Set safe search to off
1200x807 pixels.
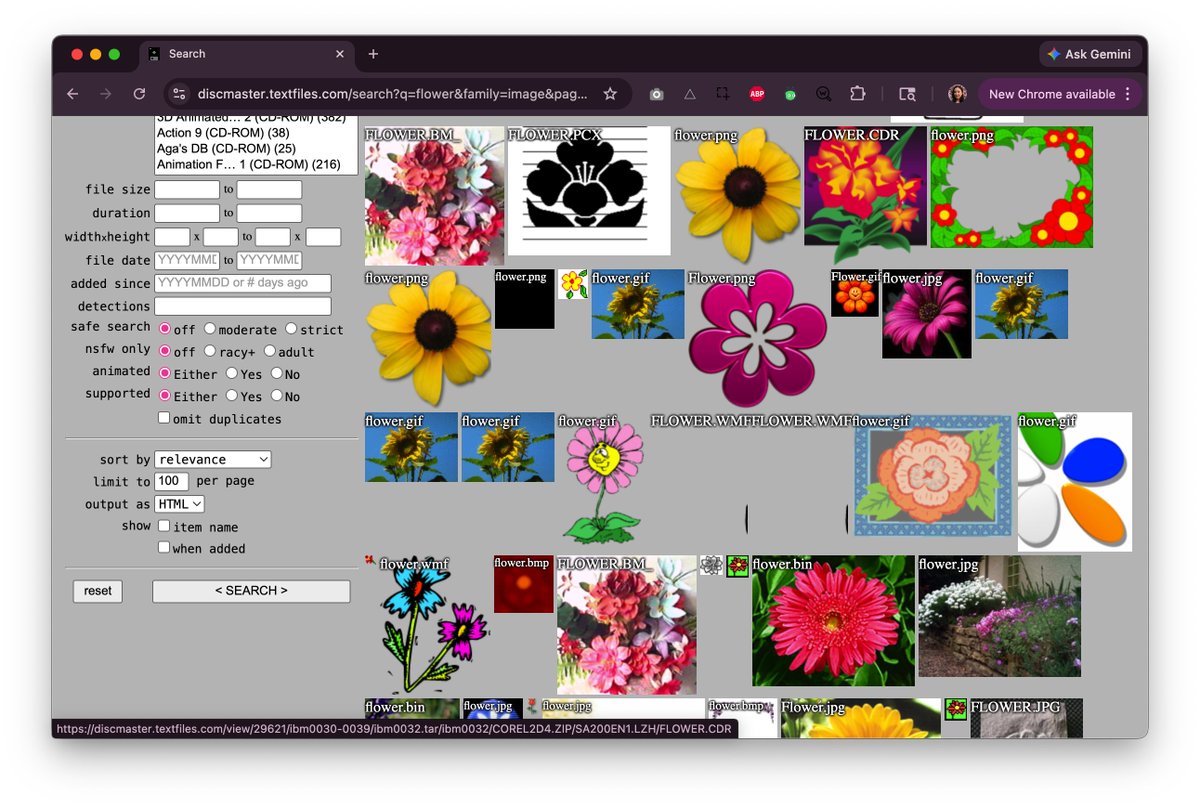click(x=165, y=329)
